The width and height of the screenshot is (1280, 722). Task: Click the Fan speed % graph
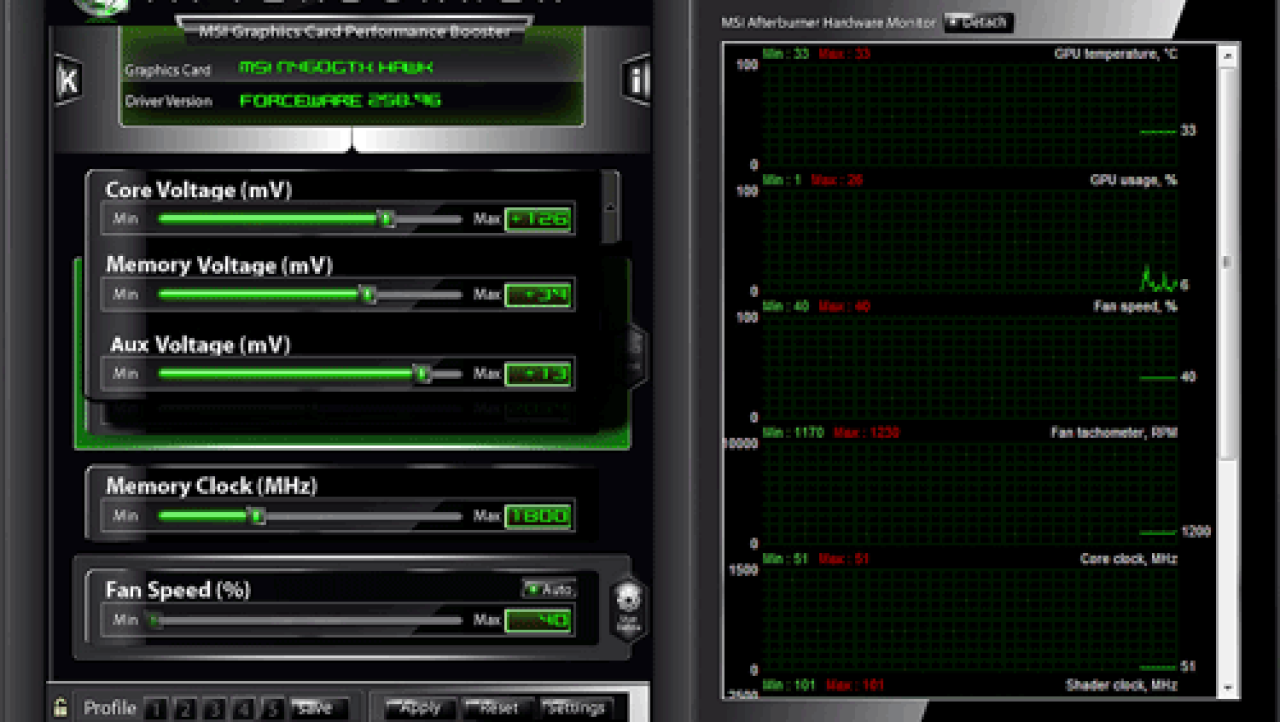pyautogui.click(x=970, y=367)
